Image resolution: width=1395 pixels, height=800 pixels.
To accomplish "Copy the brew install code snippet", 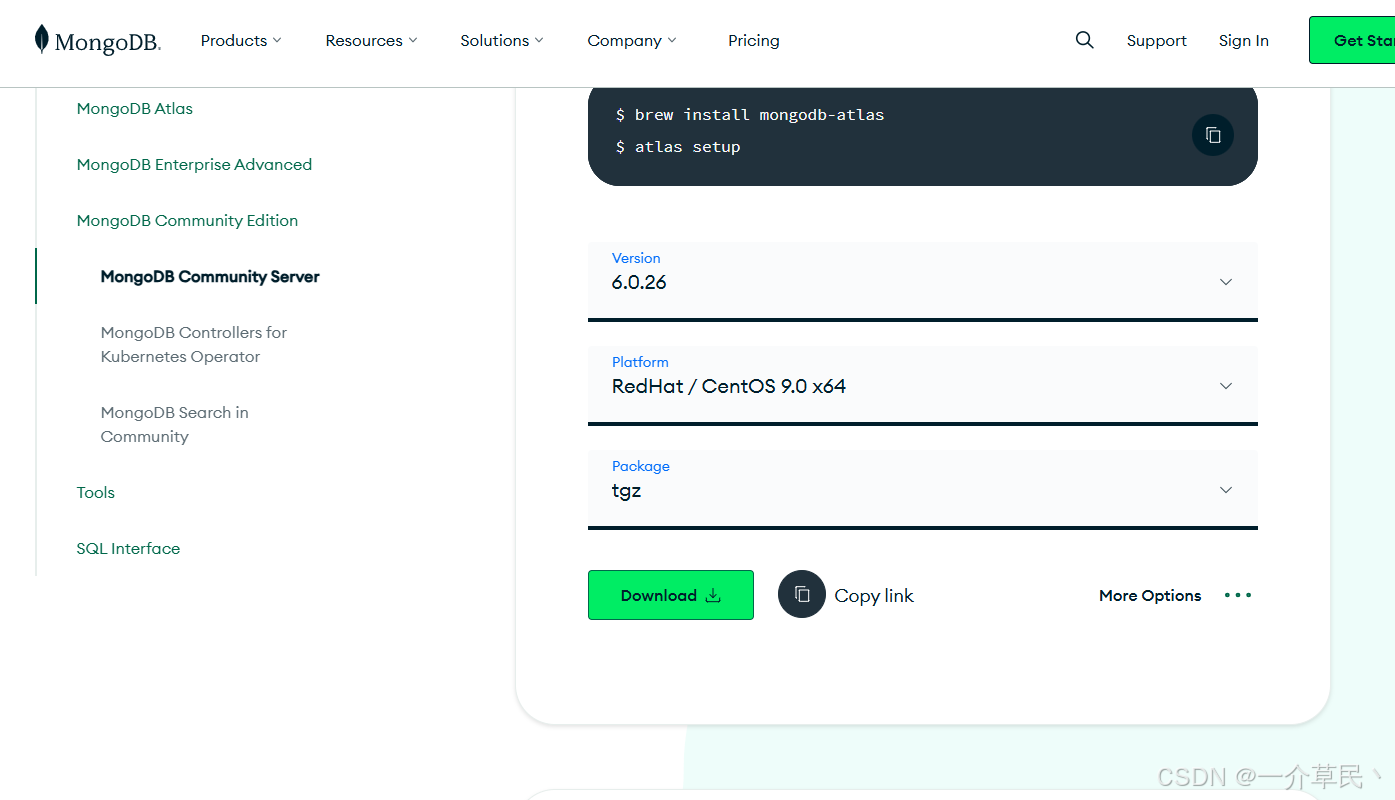I will [1213, 135].
